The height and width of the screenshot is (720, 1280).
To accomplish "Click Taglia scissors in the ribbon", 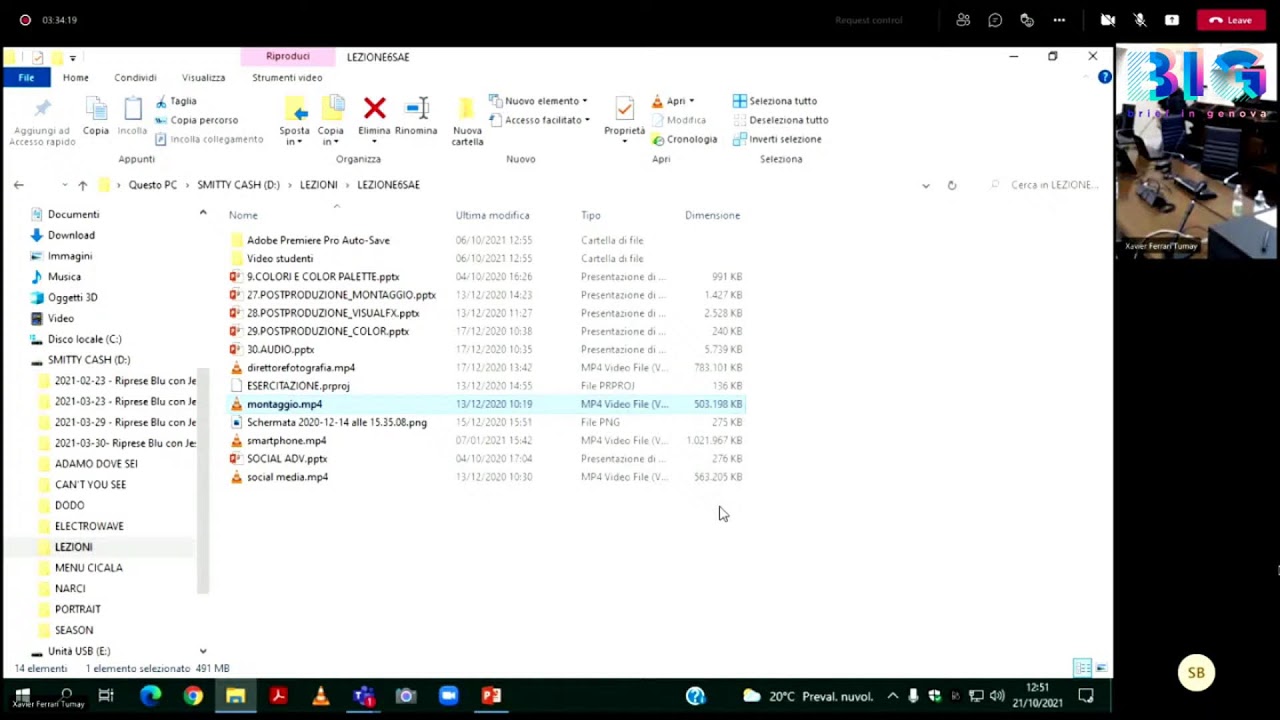I will pyautogui.click(x=176, y=101).
